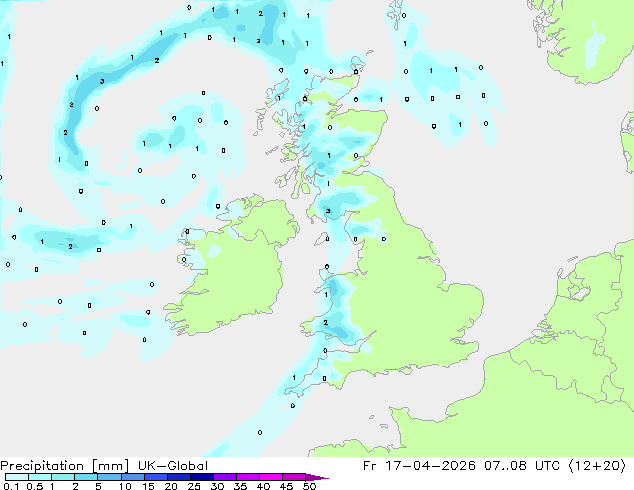Click the '2' value over south Wales

[x=326, y=322]
